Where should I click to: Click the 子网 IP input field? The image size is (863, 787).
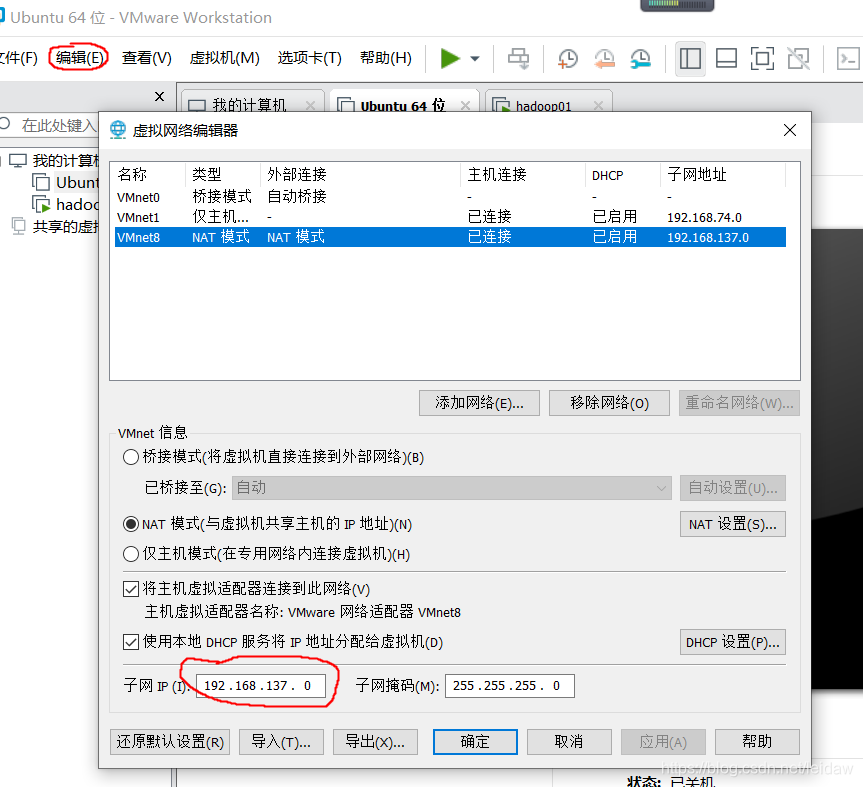click(261, 686)
